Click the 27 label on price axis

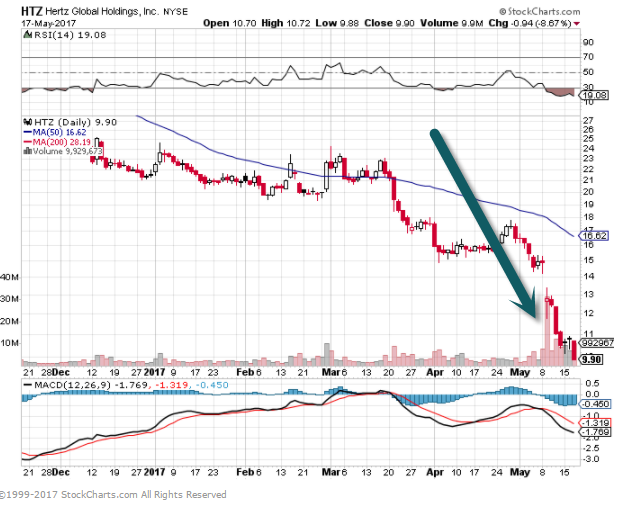coord(588,120)
